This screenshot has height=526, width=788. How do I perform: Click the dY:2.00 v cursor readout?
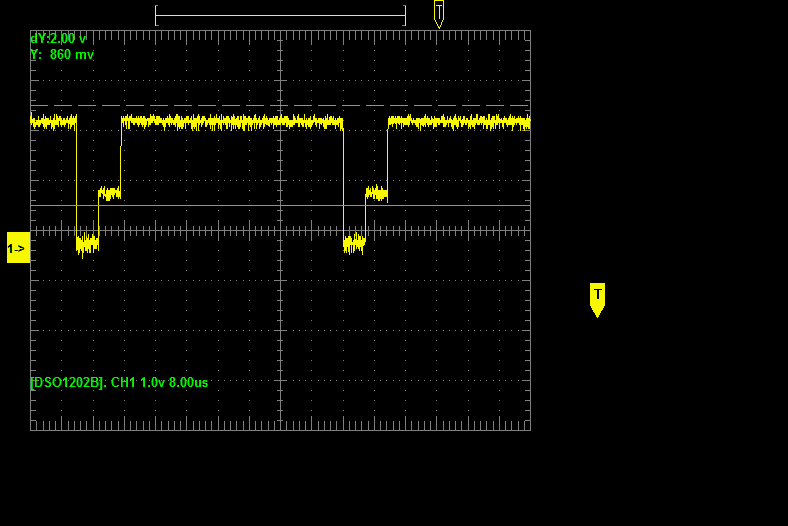pos(58,39)
